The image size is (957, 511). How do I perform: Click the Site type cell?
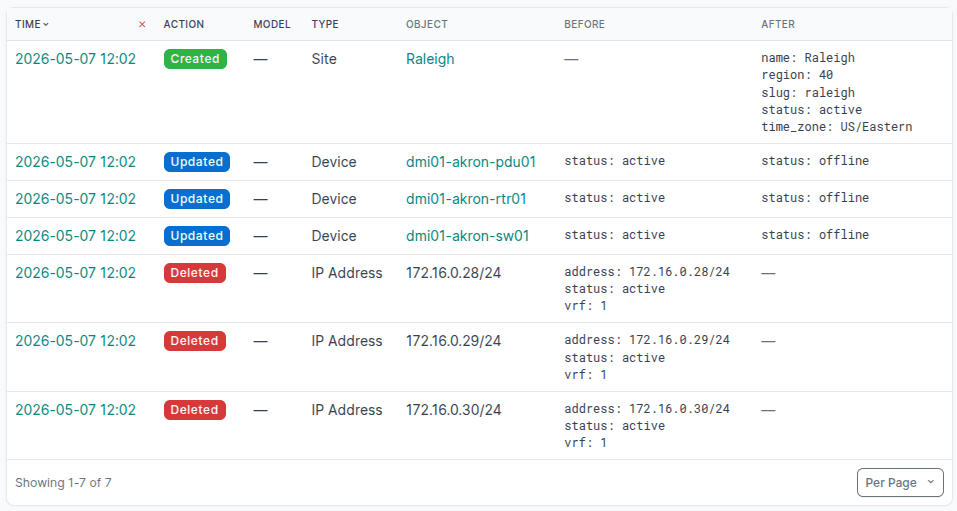(x=324, y=59)
